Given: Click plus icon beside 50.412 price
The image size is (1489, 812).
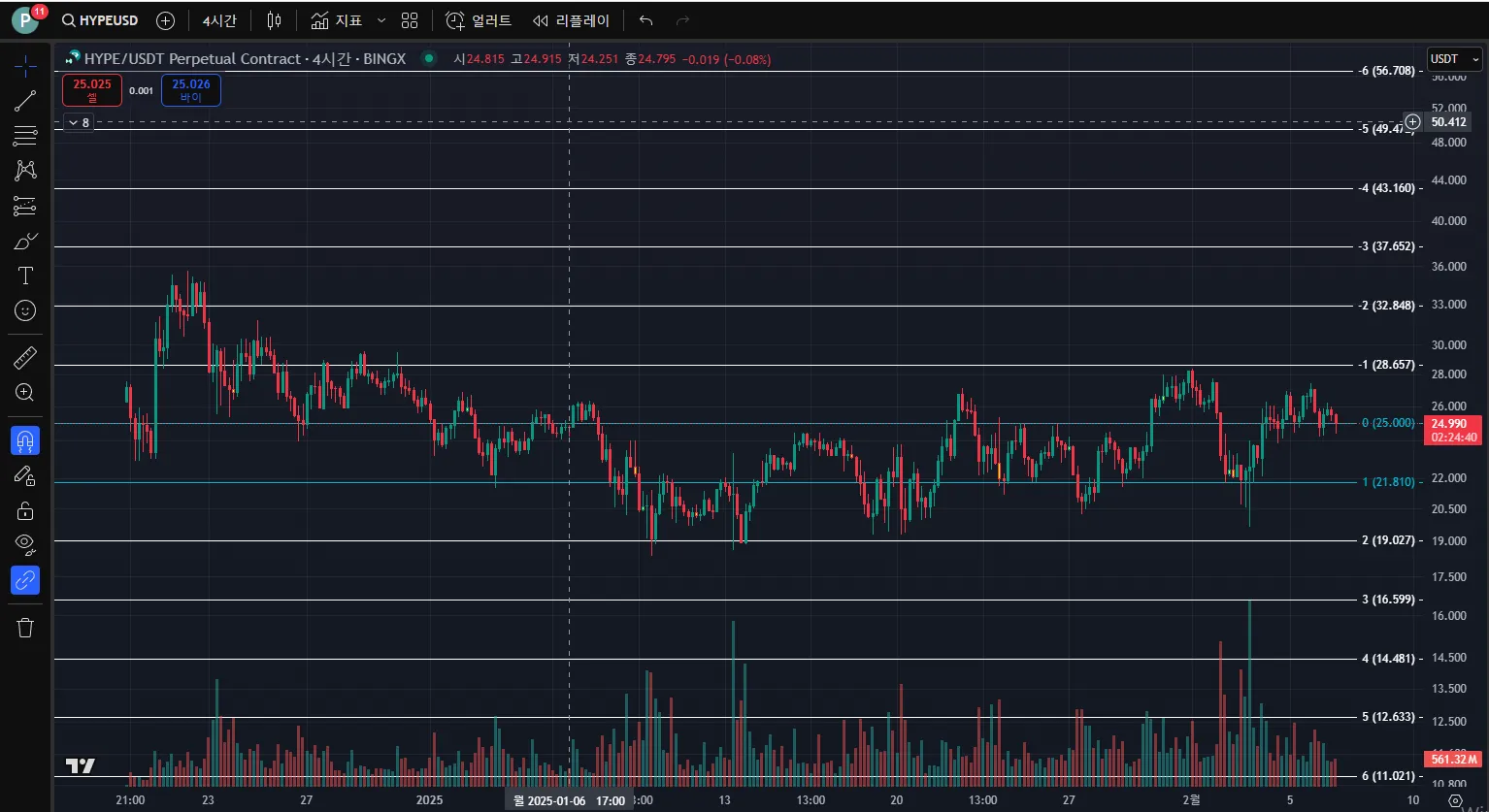Looking at the screenshot, I should point(1413,122).
